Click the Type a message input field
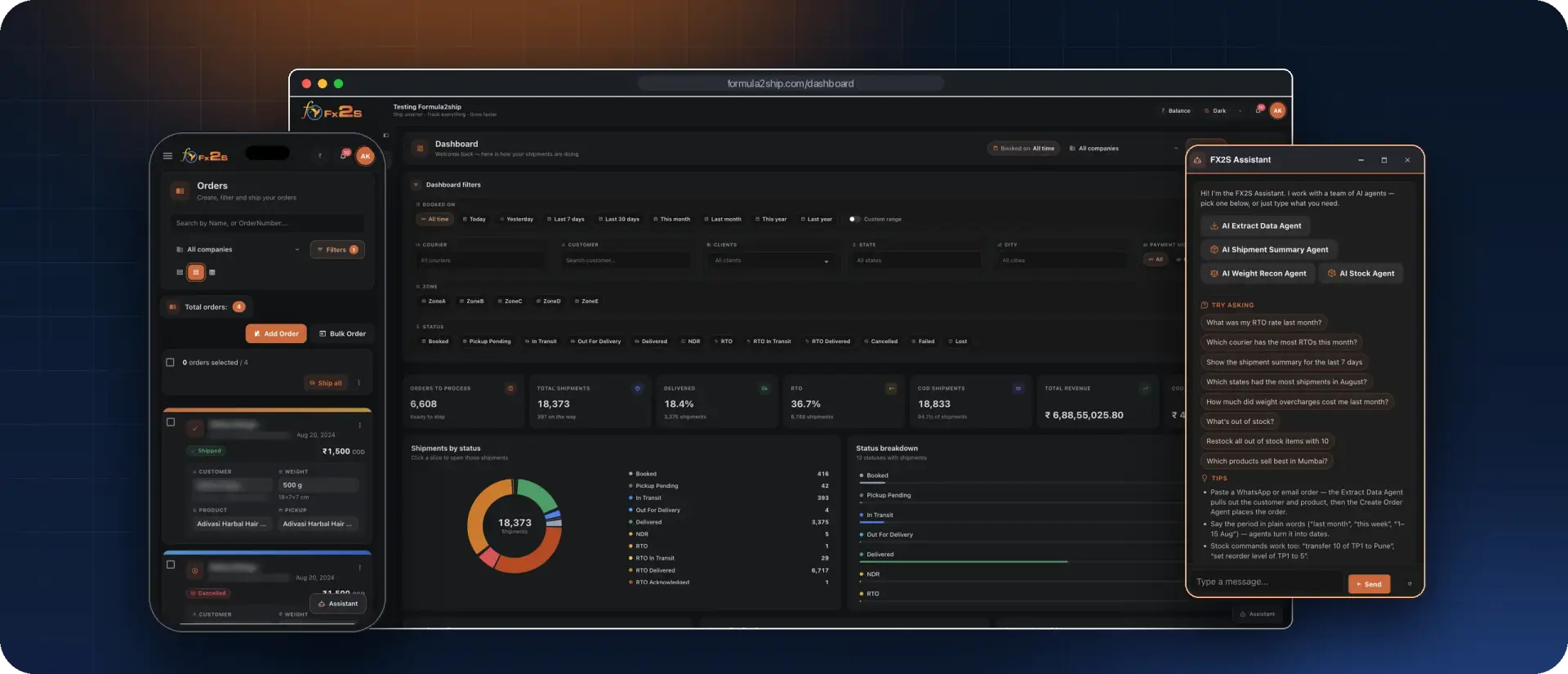1568x674 pixels. [1267, 582]
